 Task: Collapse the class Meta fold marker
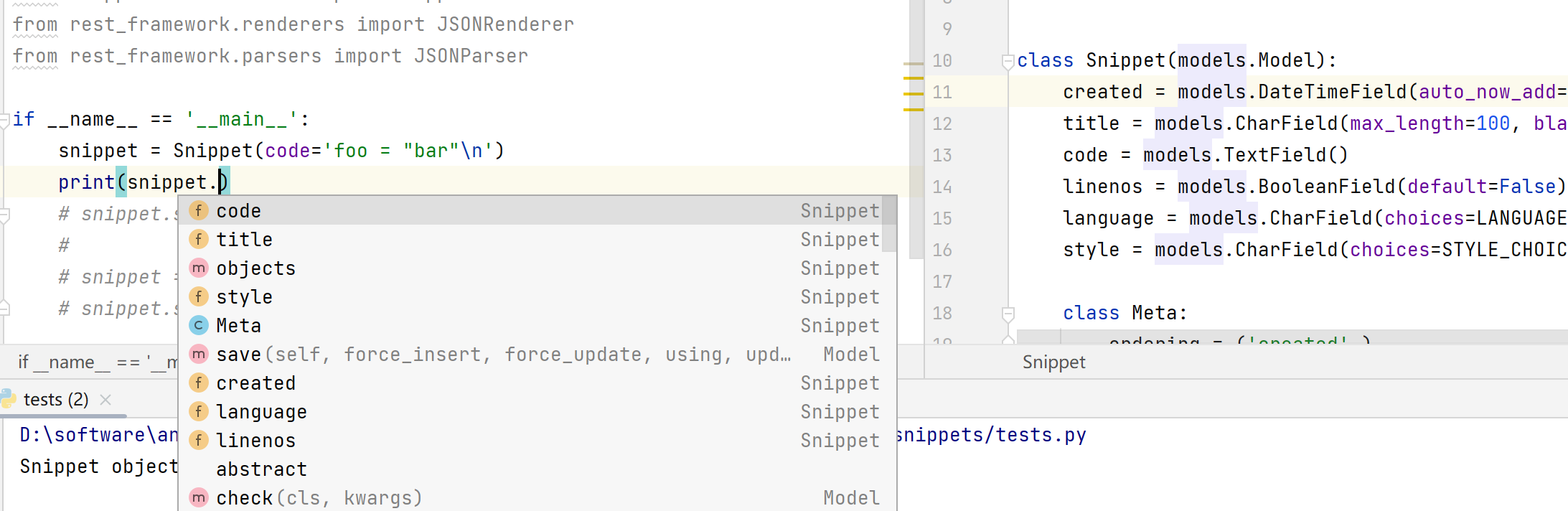[1008, 314]
